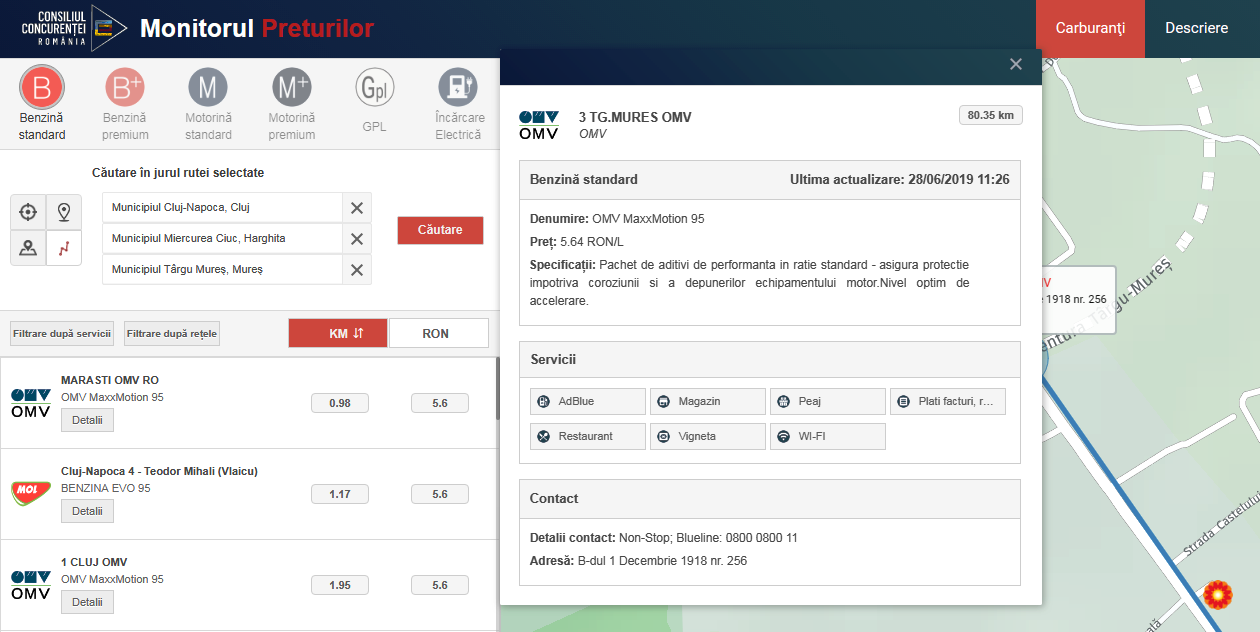1260x632 pixels.
Task: Clear the Municipiul Cluj-Napoca route field
Action: point(357,208)
